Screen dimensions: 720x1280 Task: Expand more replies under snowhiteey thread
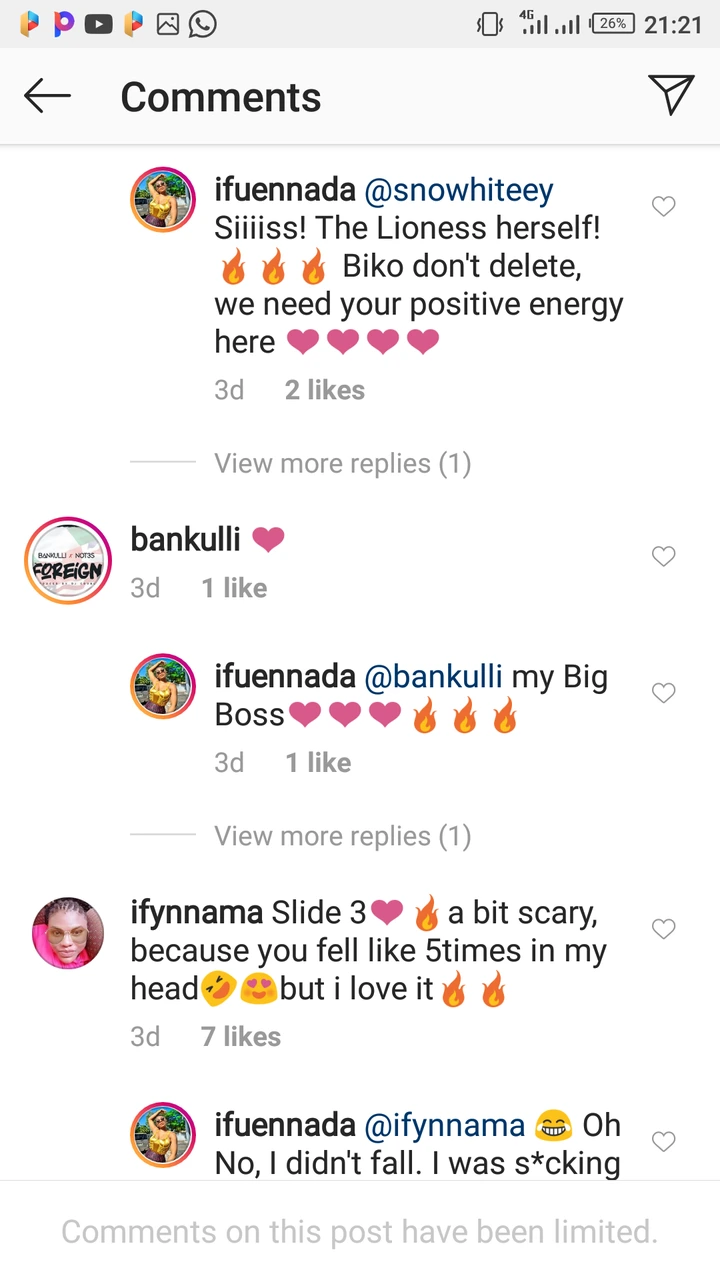pos(342,464)
